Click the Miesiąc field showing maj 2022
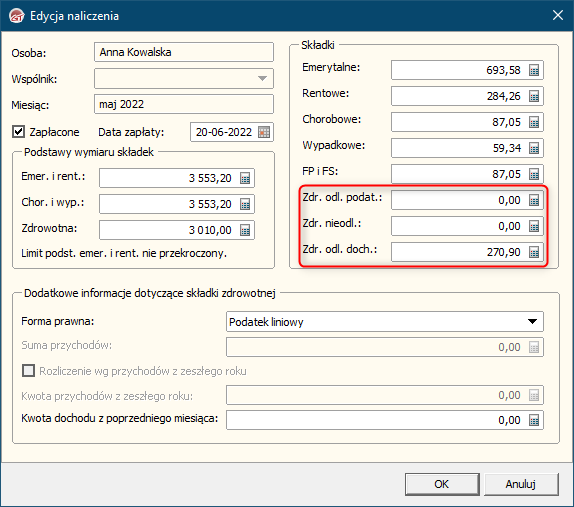Image resolution: width=574 pixels, height=507 pixels. pos(184,104)
